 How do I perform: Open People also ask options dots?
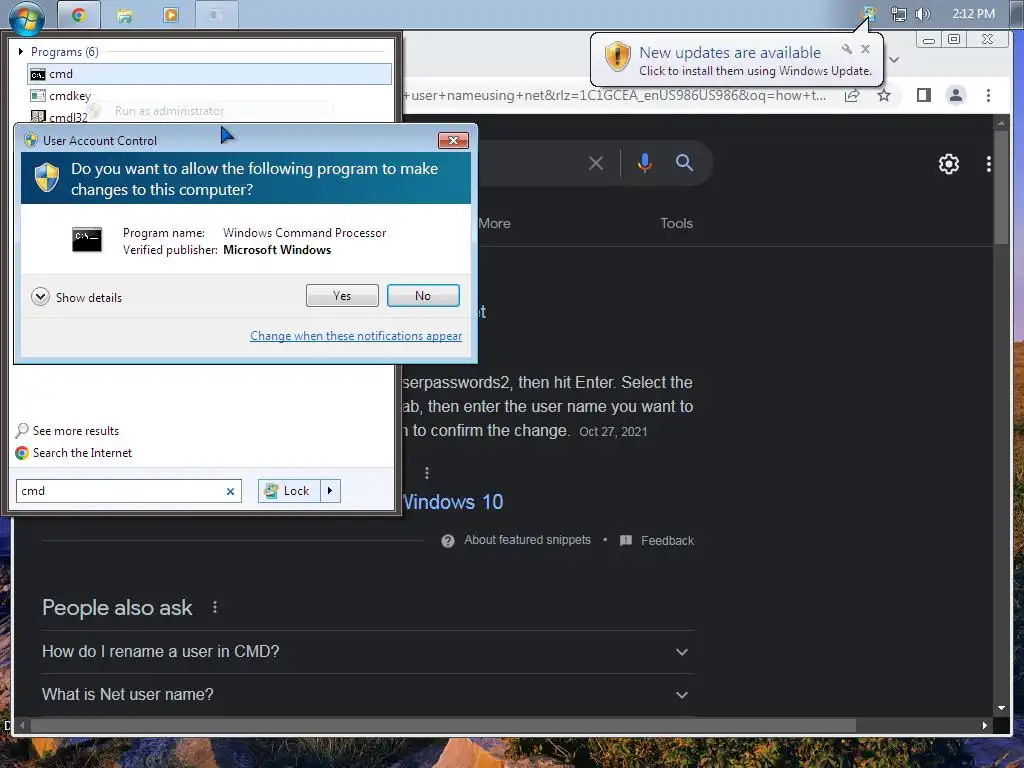pyautogui.click(x=215, y=607)
